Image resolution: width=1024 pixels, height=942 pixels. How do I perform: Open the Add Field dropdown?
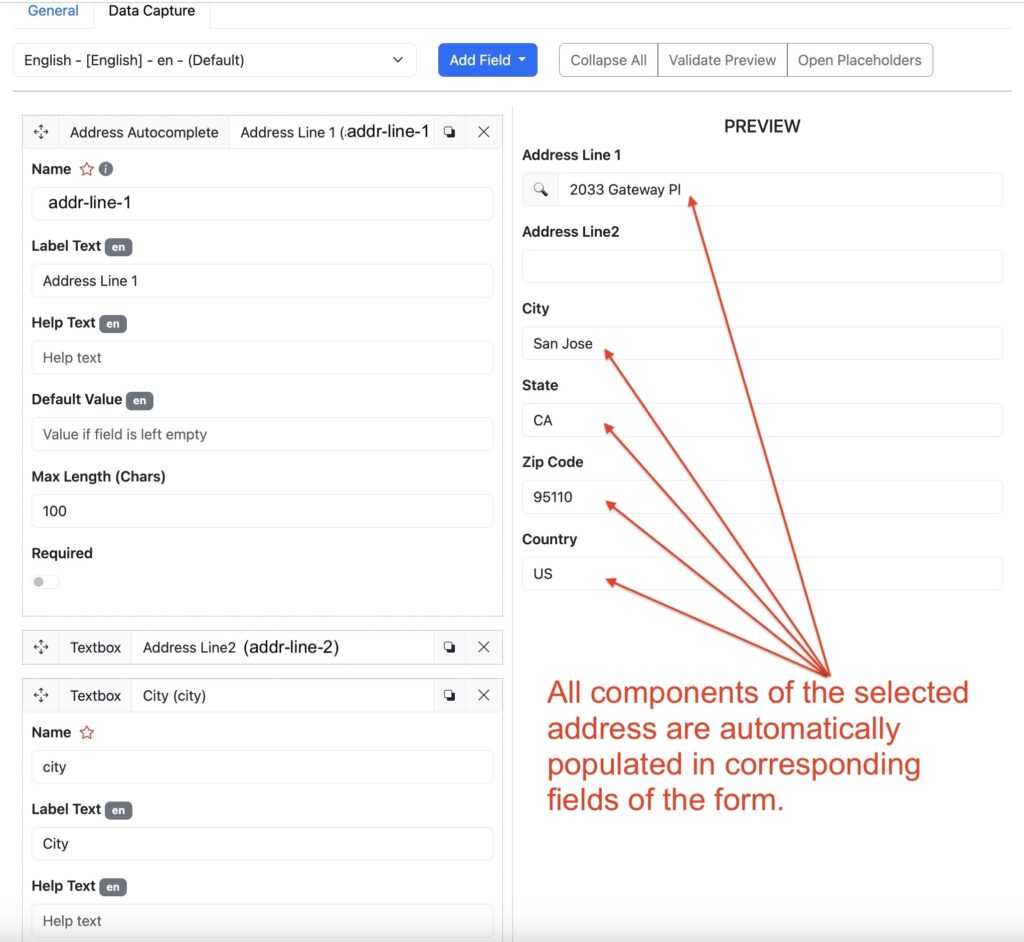[487, 60]
